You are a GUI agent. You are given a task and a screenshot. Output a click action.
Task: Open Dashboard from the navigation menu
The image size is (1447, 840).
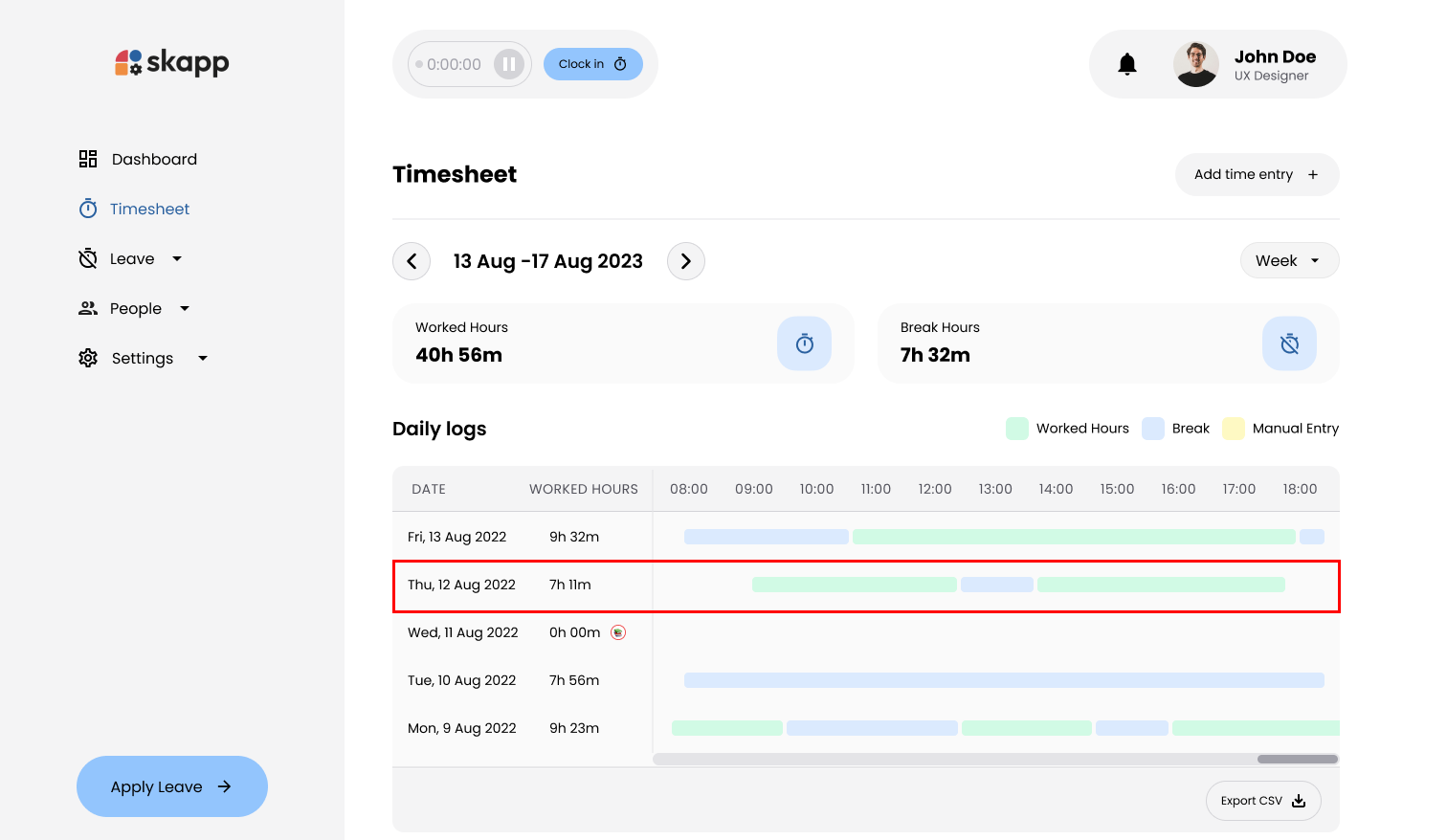click(154, 159)
